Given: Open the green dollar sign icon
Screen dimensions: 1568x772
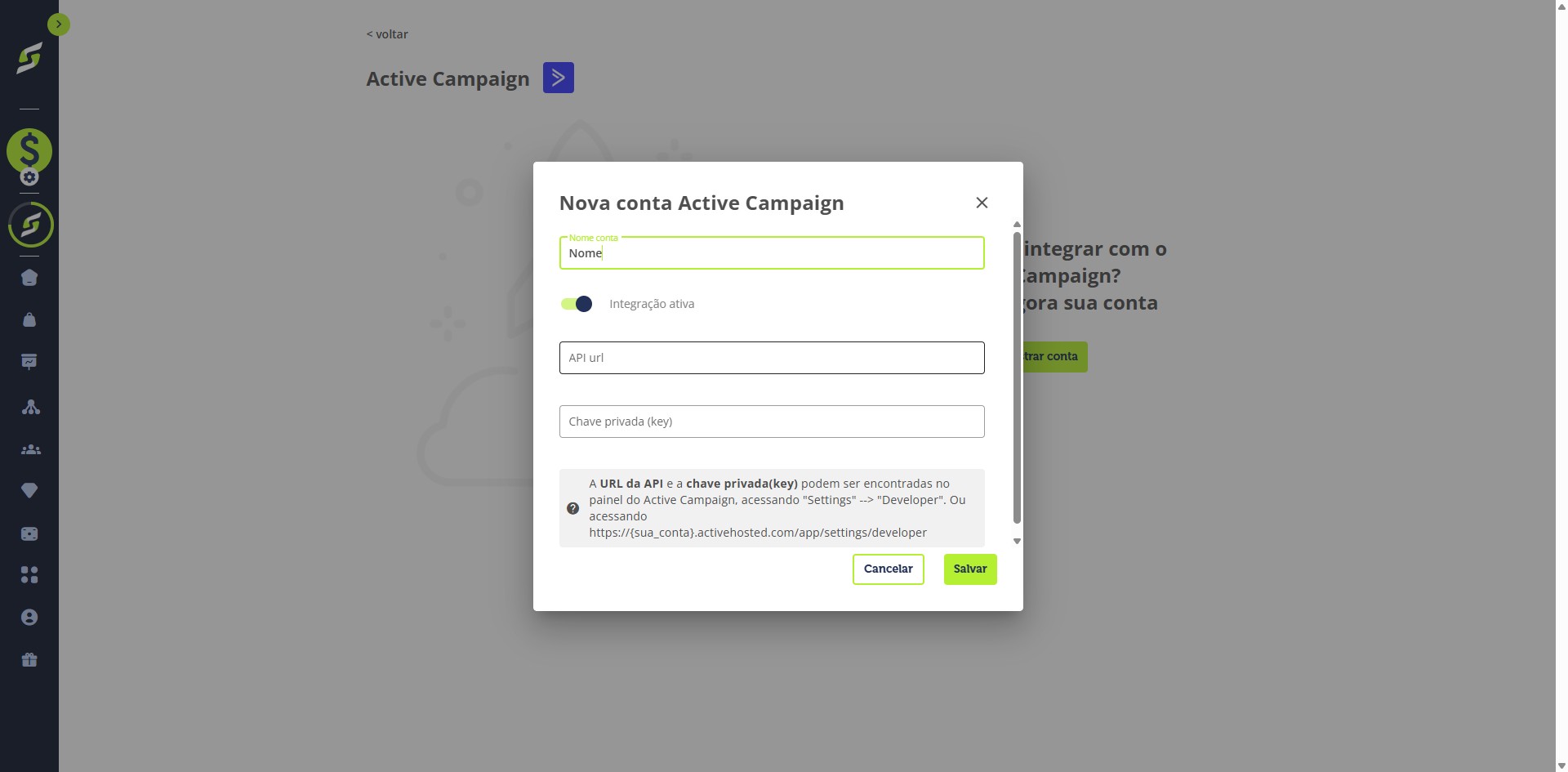Looking at the screenshot, I should point(29,151).
